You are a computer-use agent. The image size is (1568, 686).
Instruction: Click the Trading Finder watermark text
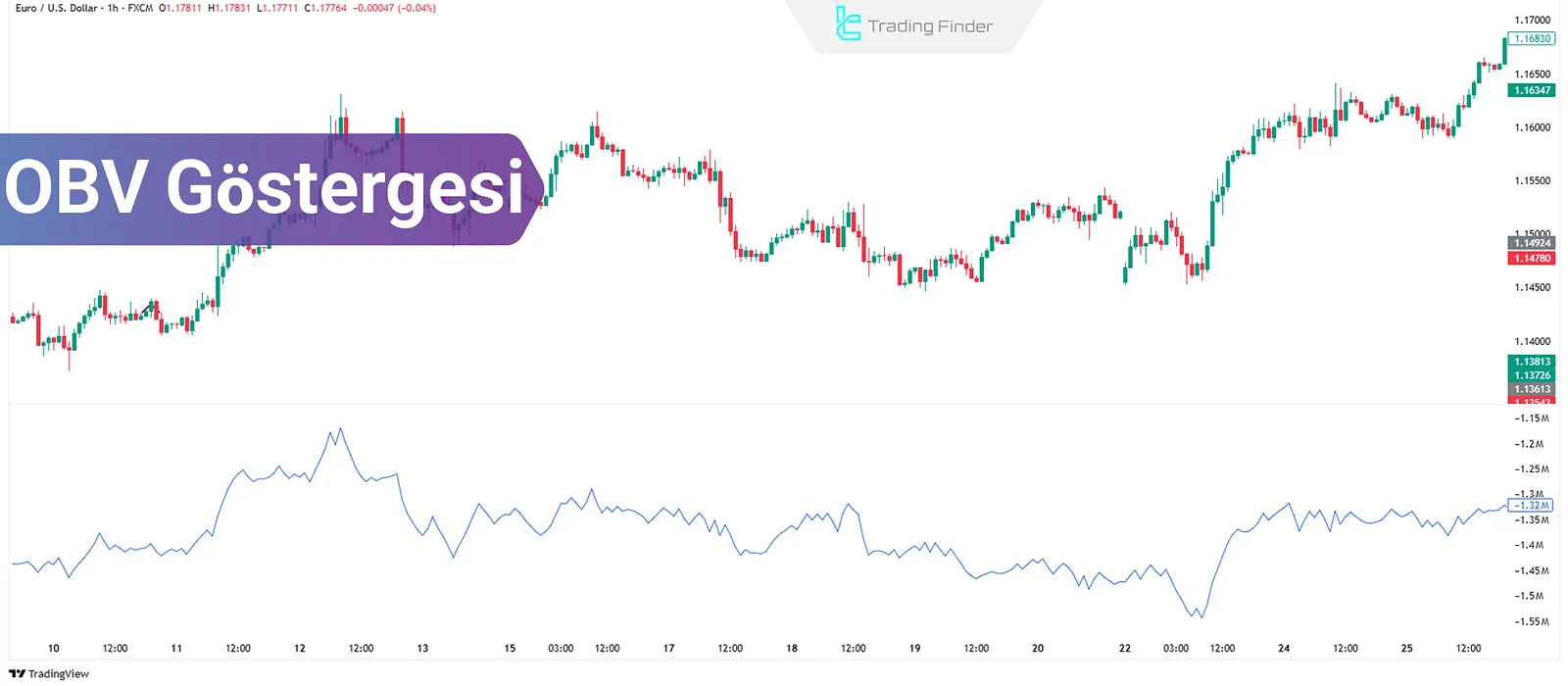coord(930,26)
